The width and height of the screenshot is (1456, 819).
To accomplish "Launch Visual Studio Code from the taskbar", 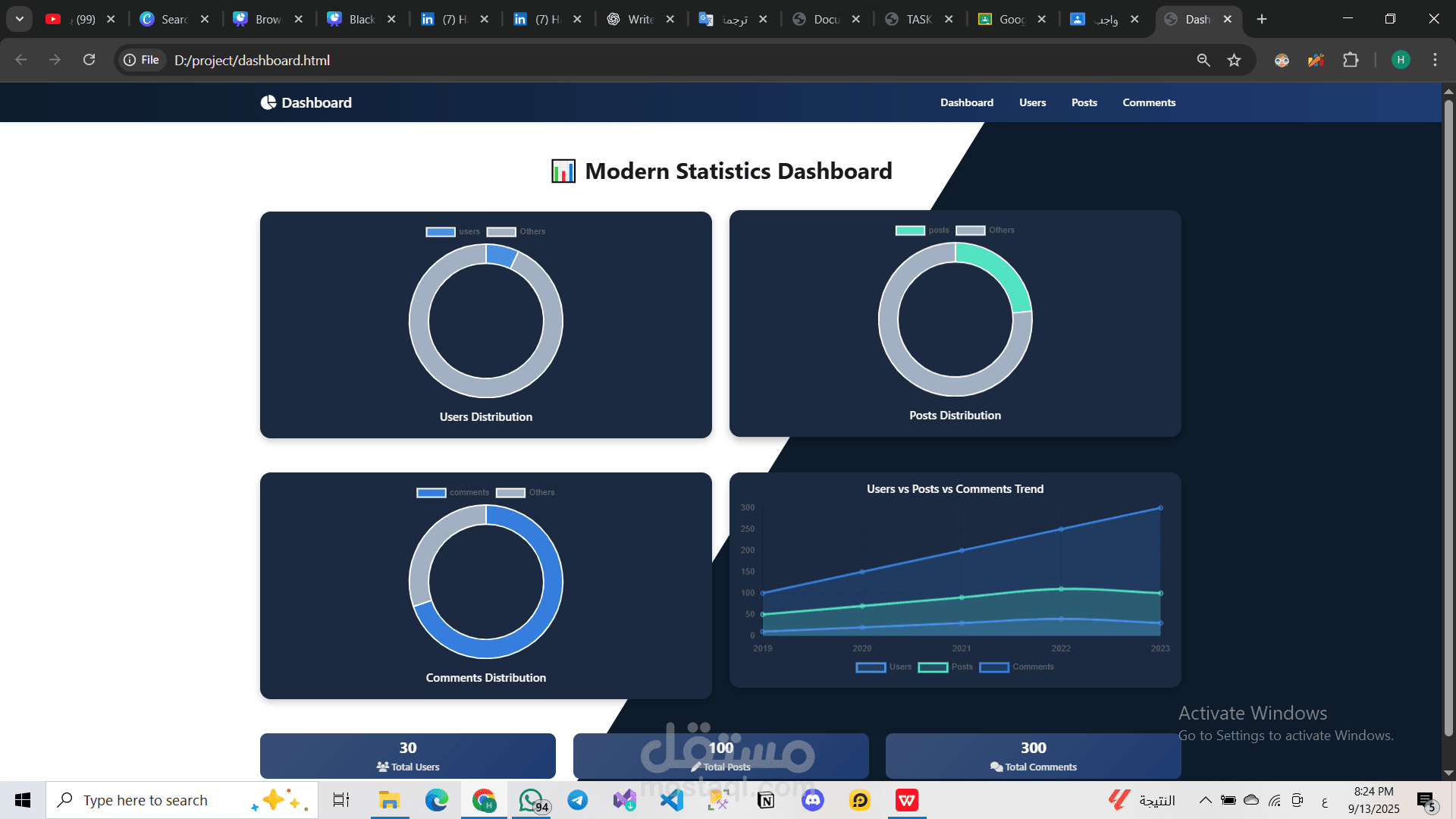I will coord(672,800).
